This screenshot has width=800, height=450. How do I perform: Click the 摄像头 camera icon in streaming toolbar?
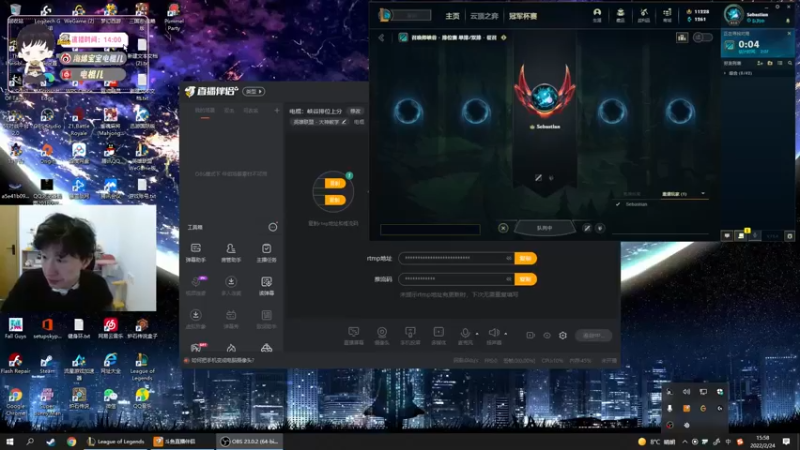pos(382,336)
